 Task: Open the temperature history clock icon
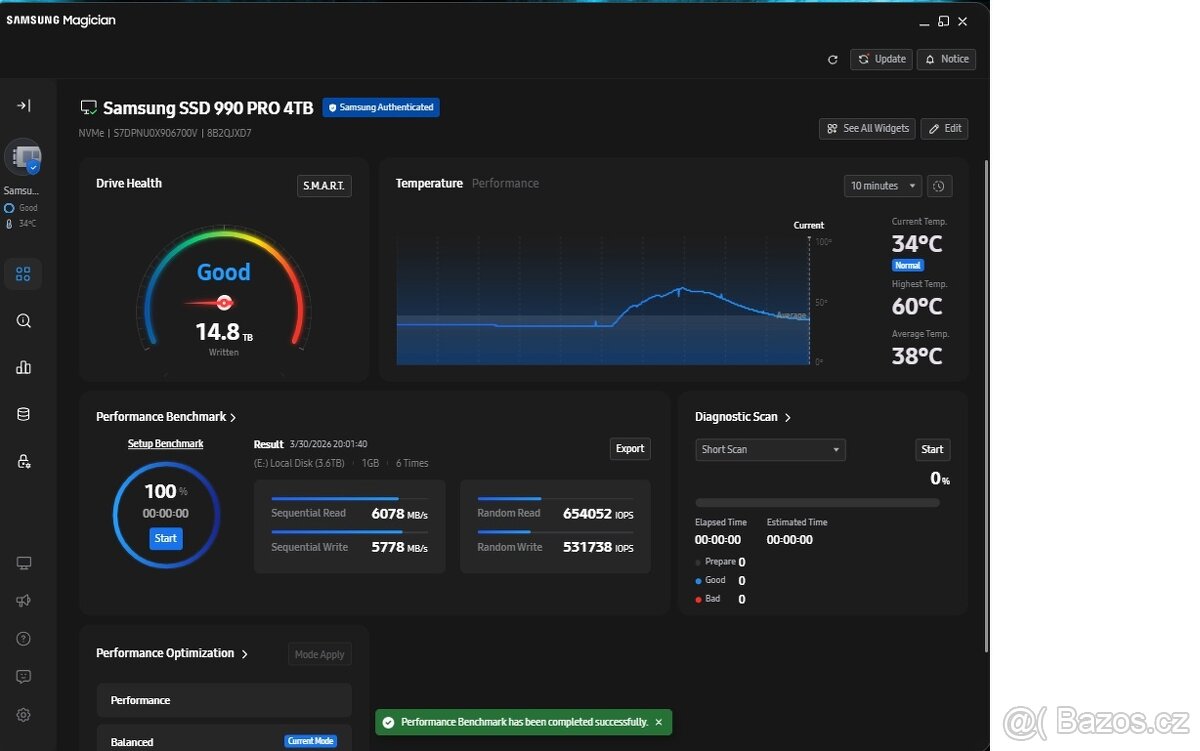coord(939,186)
